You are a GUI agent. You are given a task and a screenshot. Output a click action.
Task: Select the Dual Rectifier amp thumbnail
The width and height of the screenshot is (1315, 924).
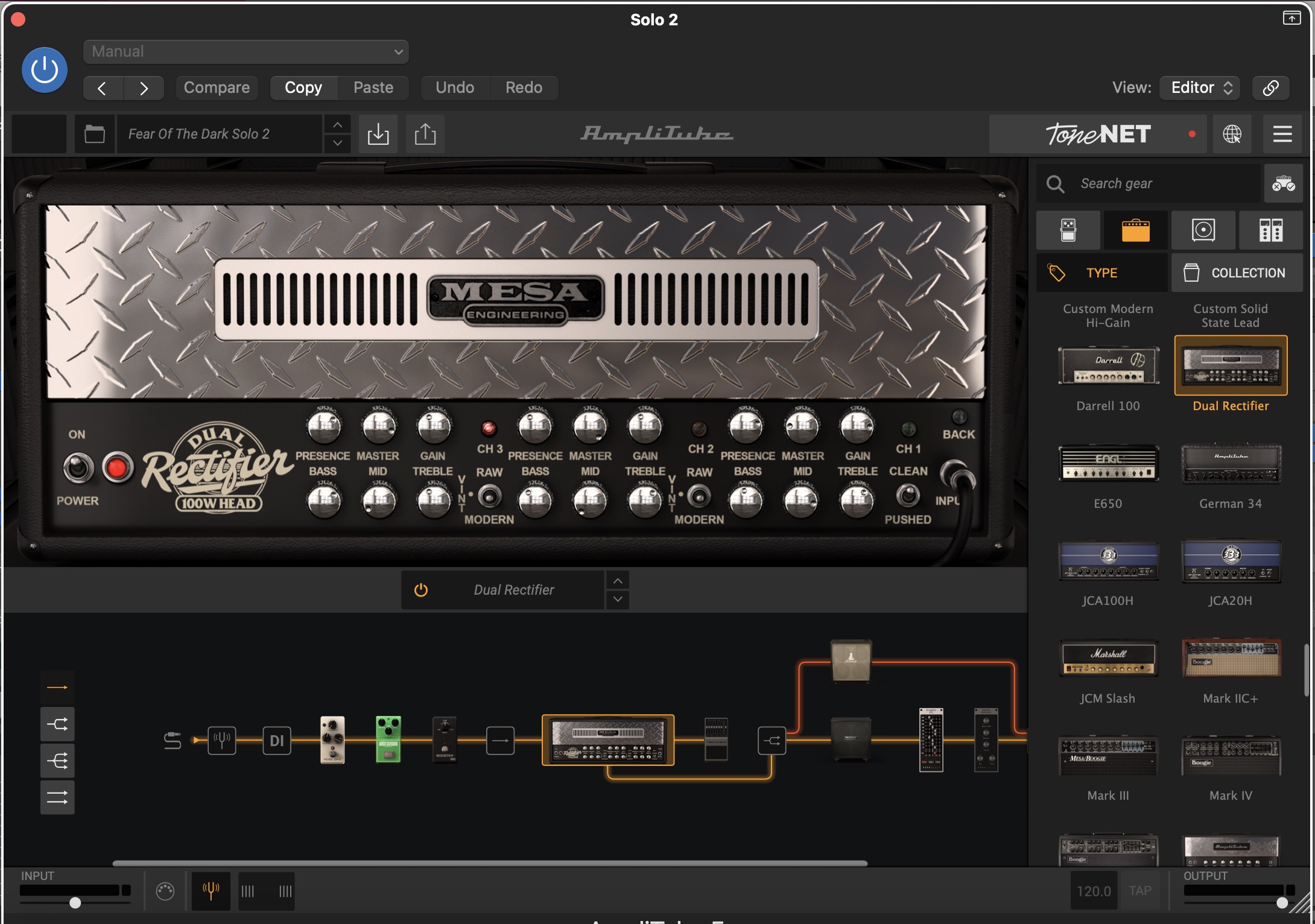(1231, 365)
